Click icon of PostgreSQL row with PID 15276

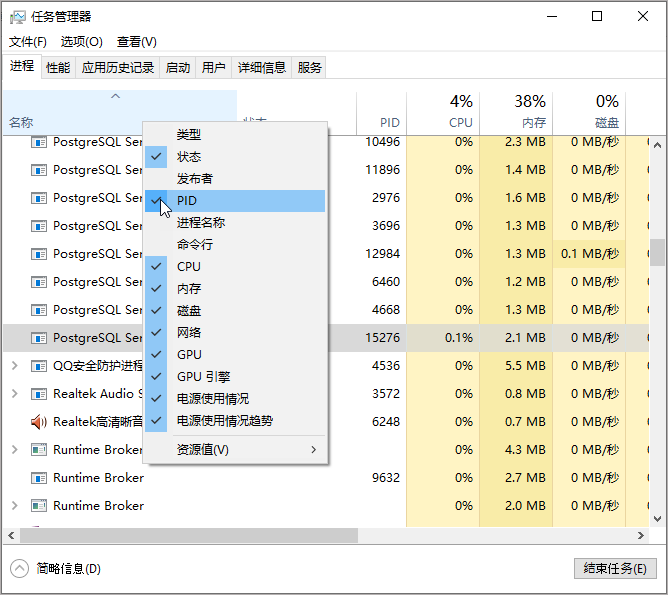(39, 338)
